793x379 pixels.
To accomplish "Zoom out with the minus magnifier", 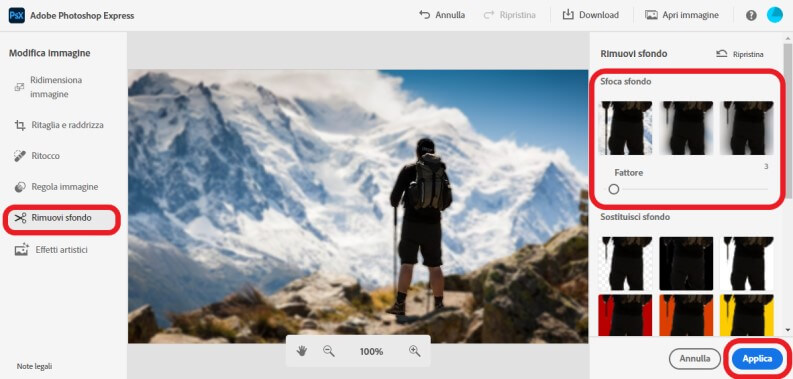I will click(x=329, y=351).
